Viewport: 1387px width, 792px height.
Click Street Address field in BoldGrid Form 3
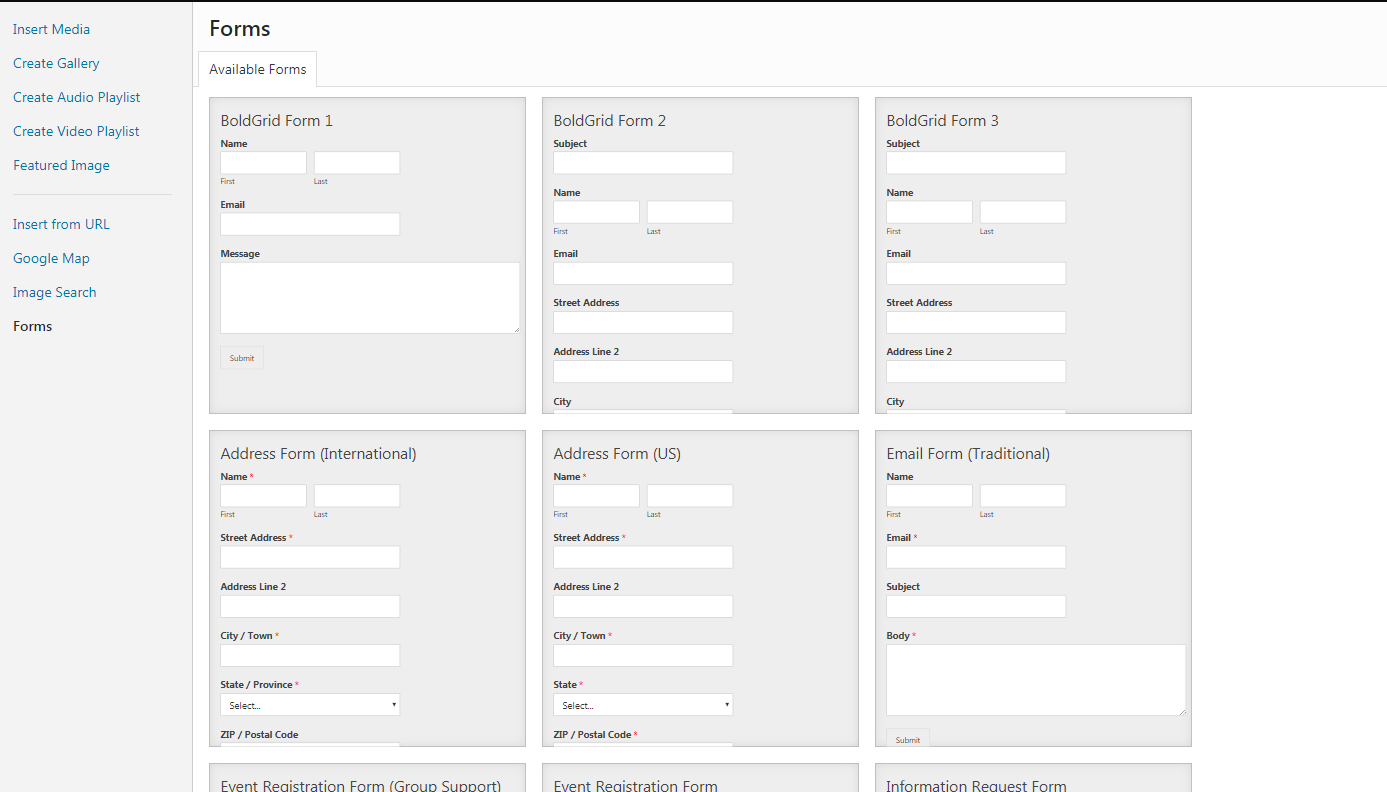(976, 322)
